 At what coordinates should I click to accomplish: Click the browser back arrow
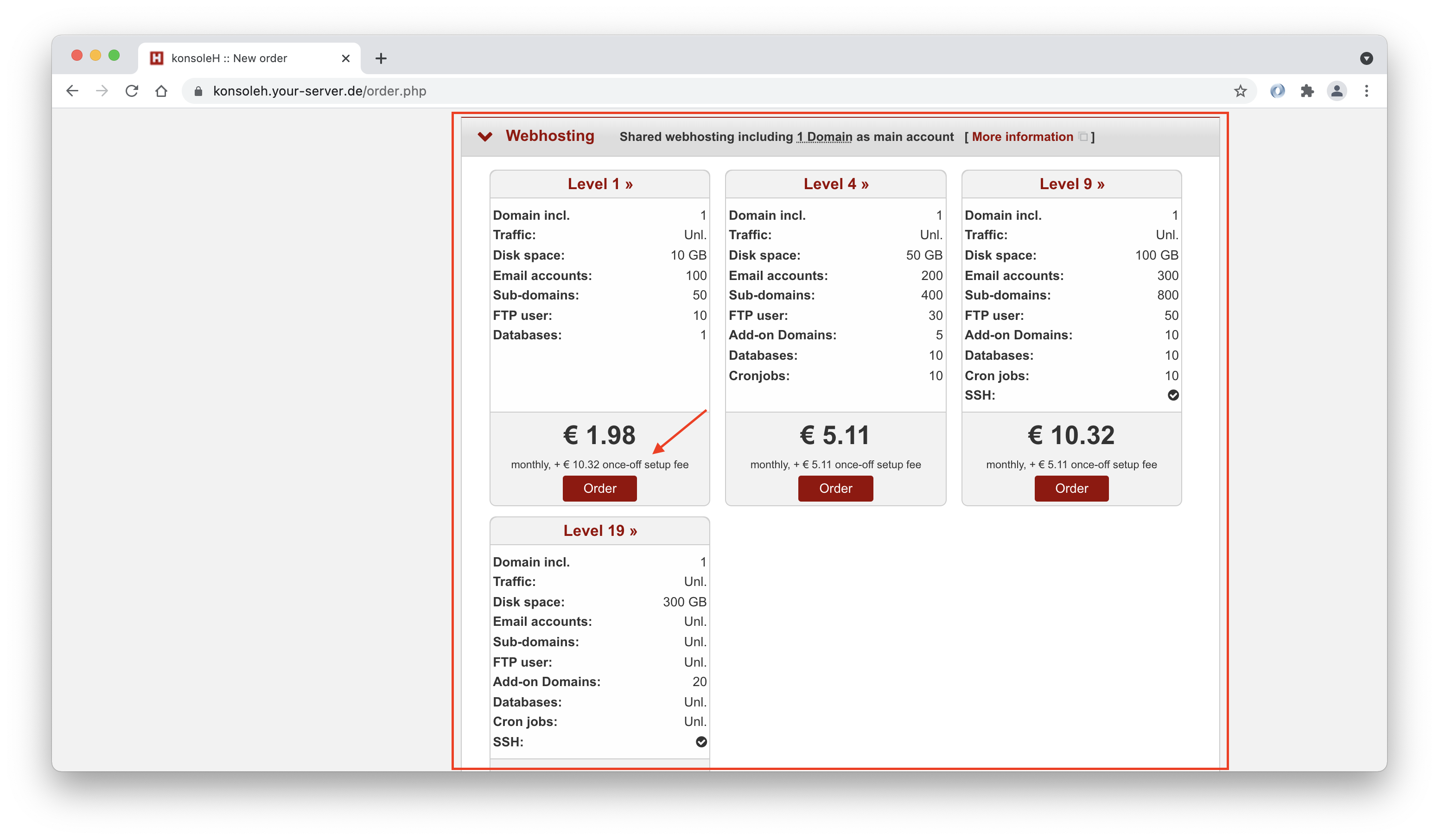72,91
